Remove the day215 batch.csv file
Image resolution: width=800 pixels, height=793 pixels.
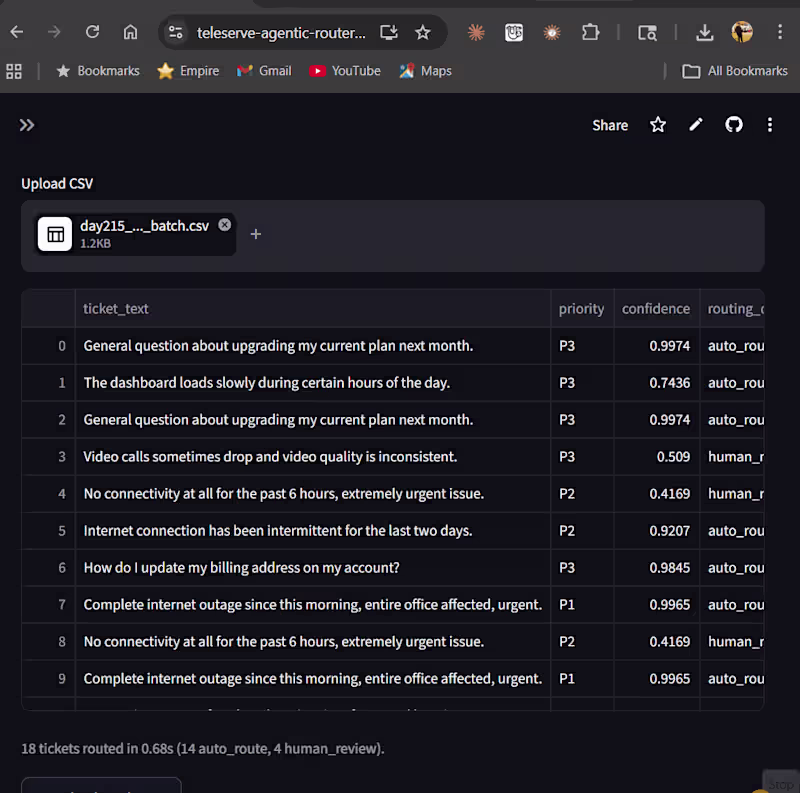[224, 225]
